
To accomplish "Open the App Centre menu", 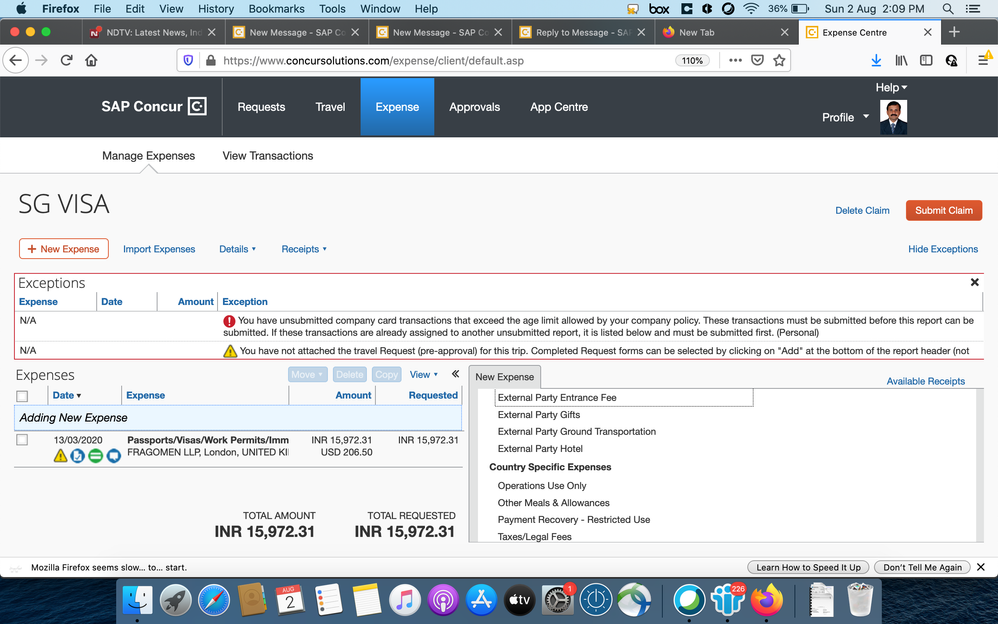I will tap(559, 107).
